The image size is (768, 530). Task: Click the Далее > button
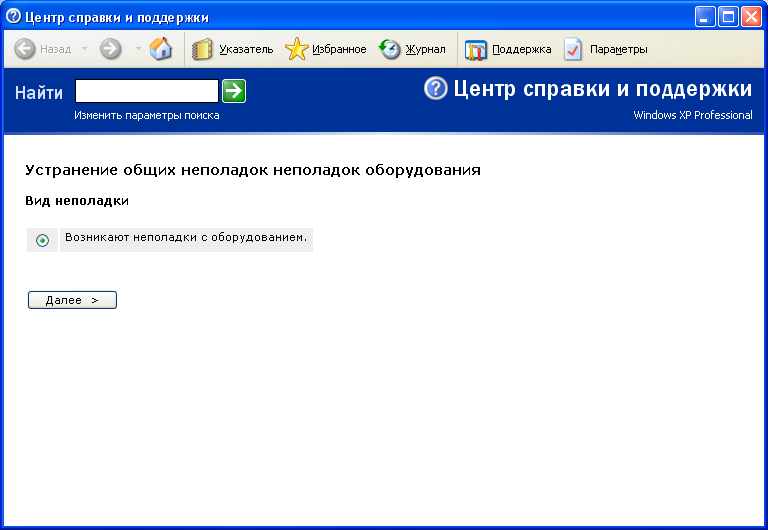point(72,300)
